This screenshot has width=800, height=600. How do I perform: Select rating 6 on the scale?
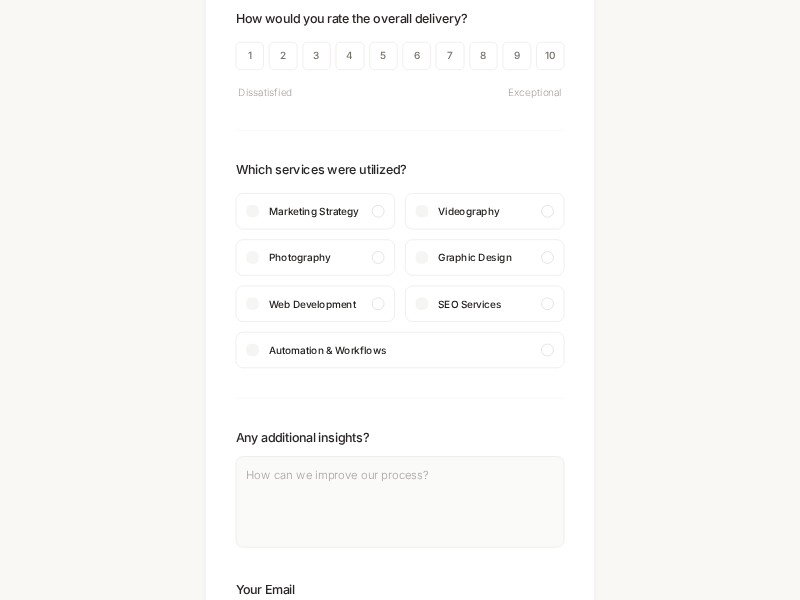[417, 56]
